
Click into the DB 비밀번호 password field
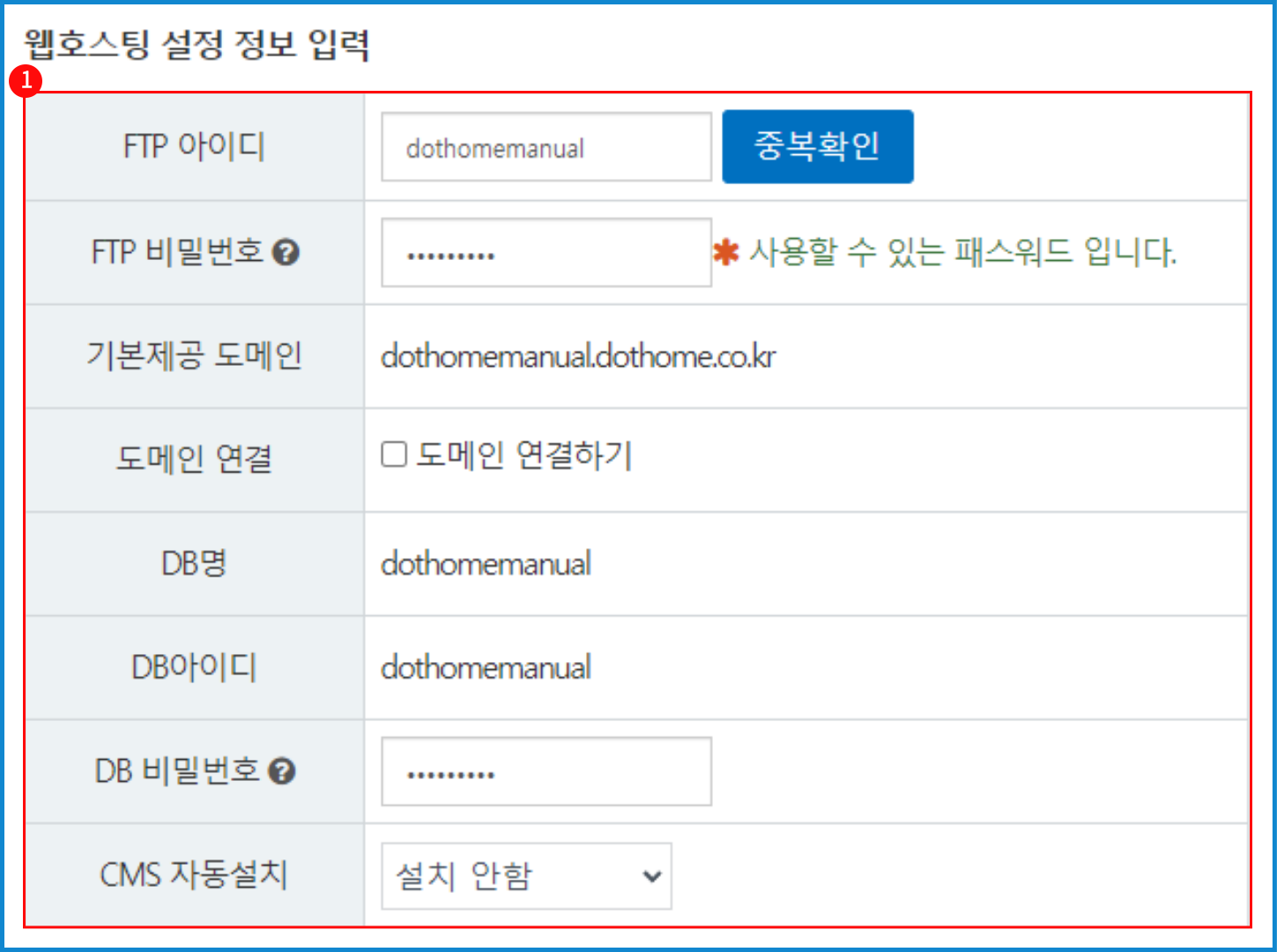click(x=546, y=772)
